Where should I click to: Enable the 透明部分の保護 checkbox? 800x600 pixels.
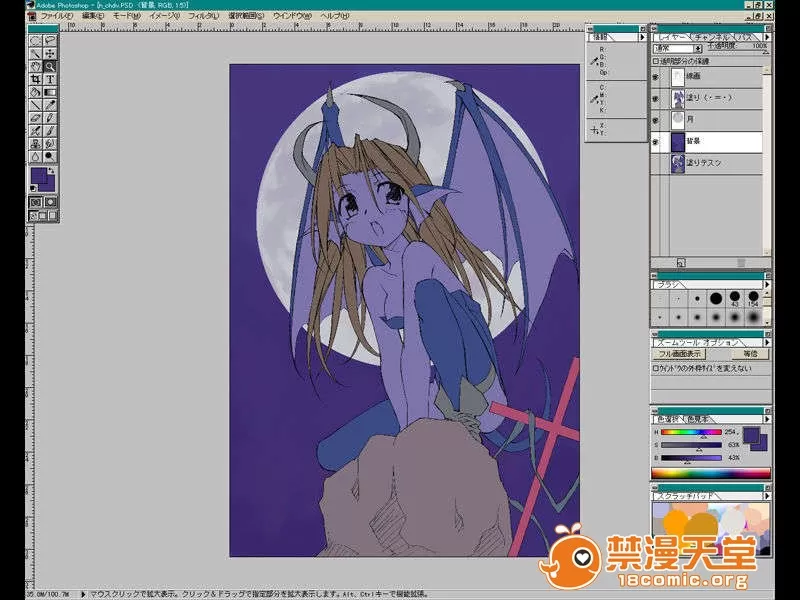656,60
